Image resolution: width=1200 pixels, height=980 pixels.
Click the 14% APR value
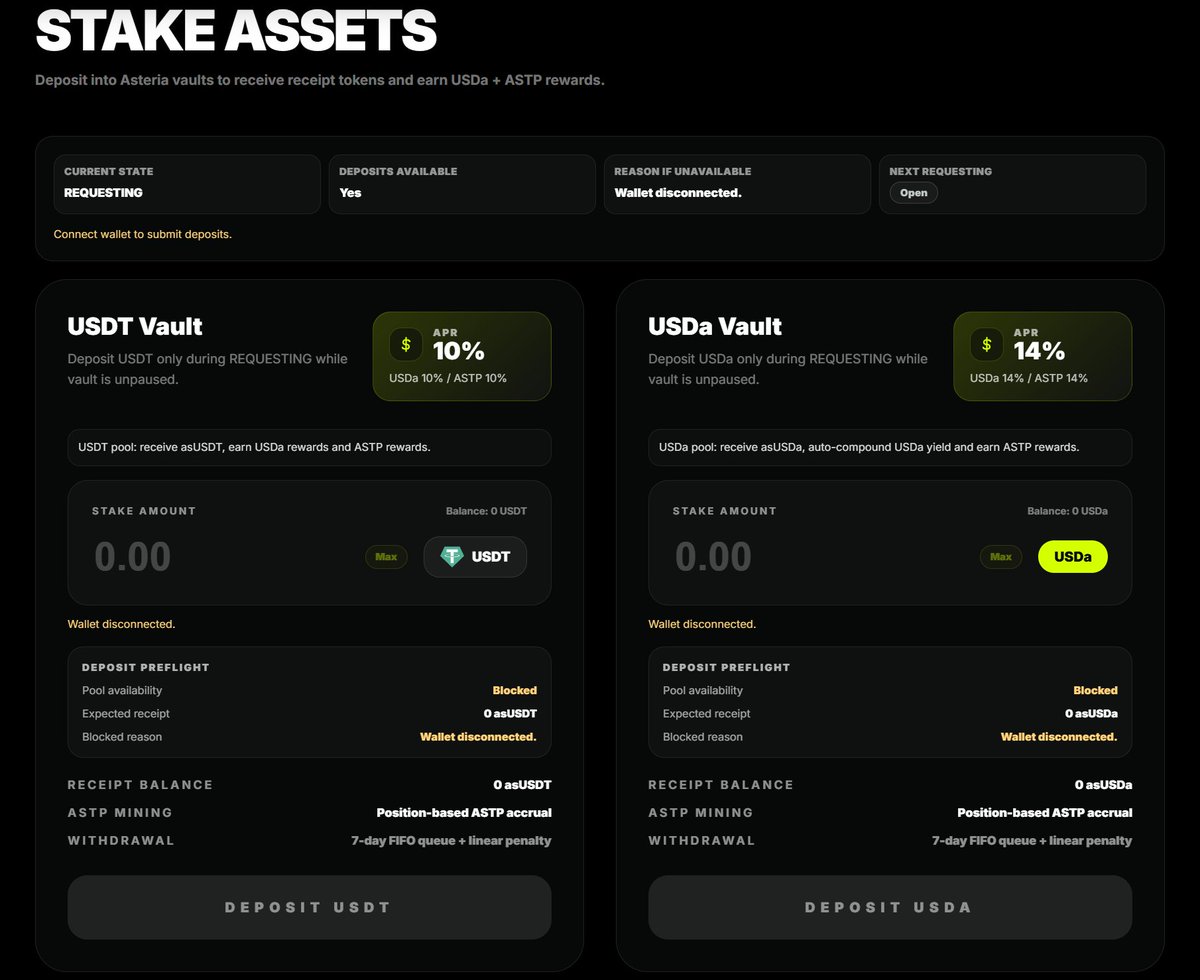(1040, 351)
